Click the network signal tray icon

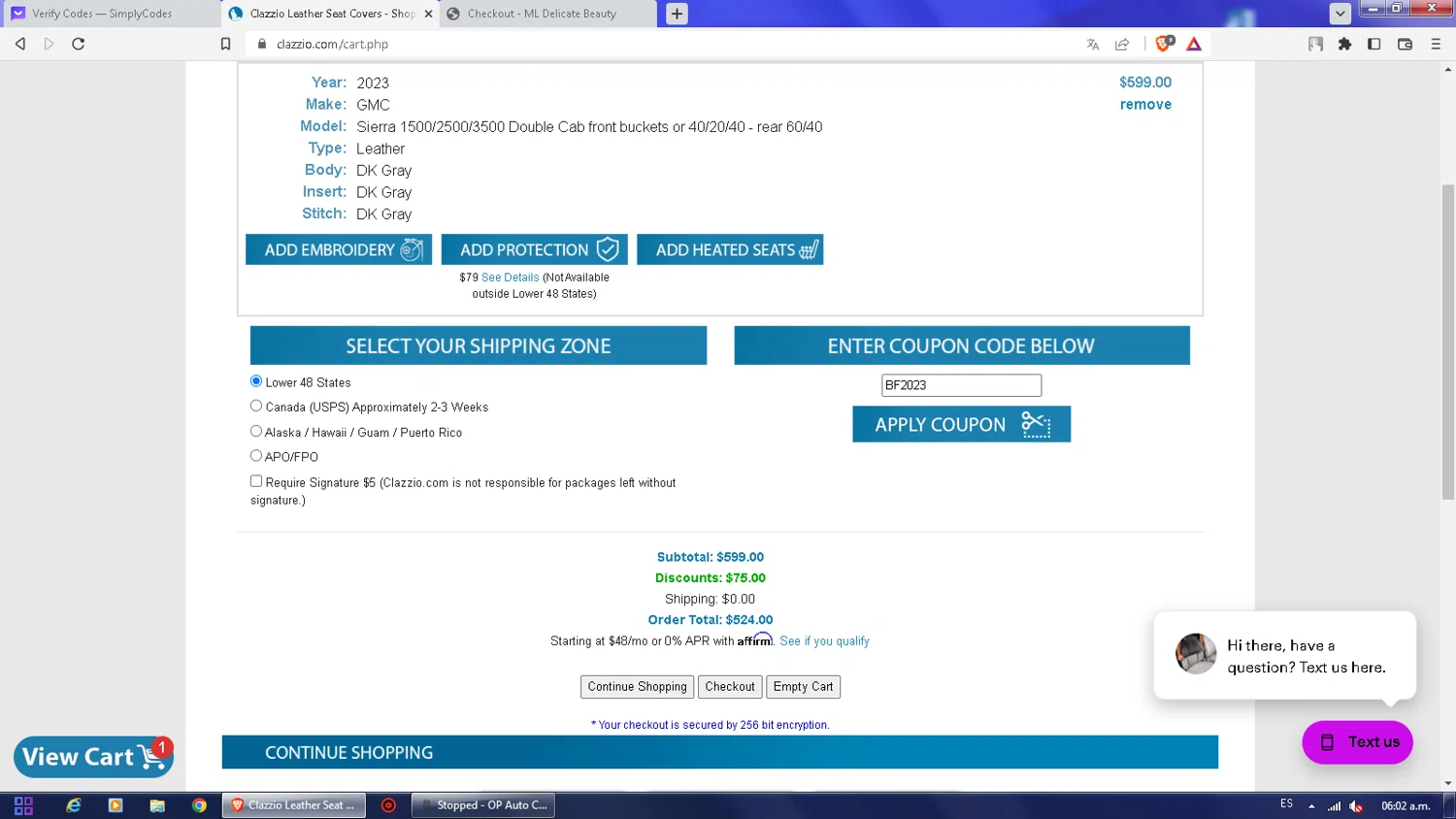(1335, 806)
